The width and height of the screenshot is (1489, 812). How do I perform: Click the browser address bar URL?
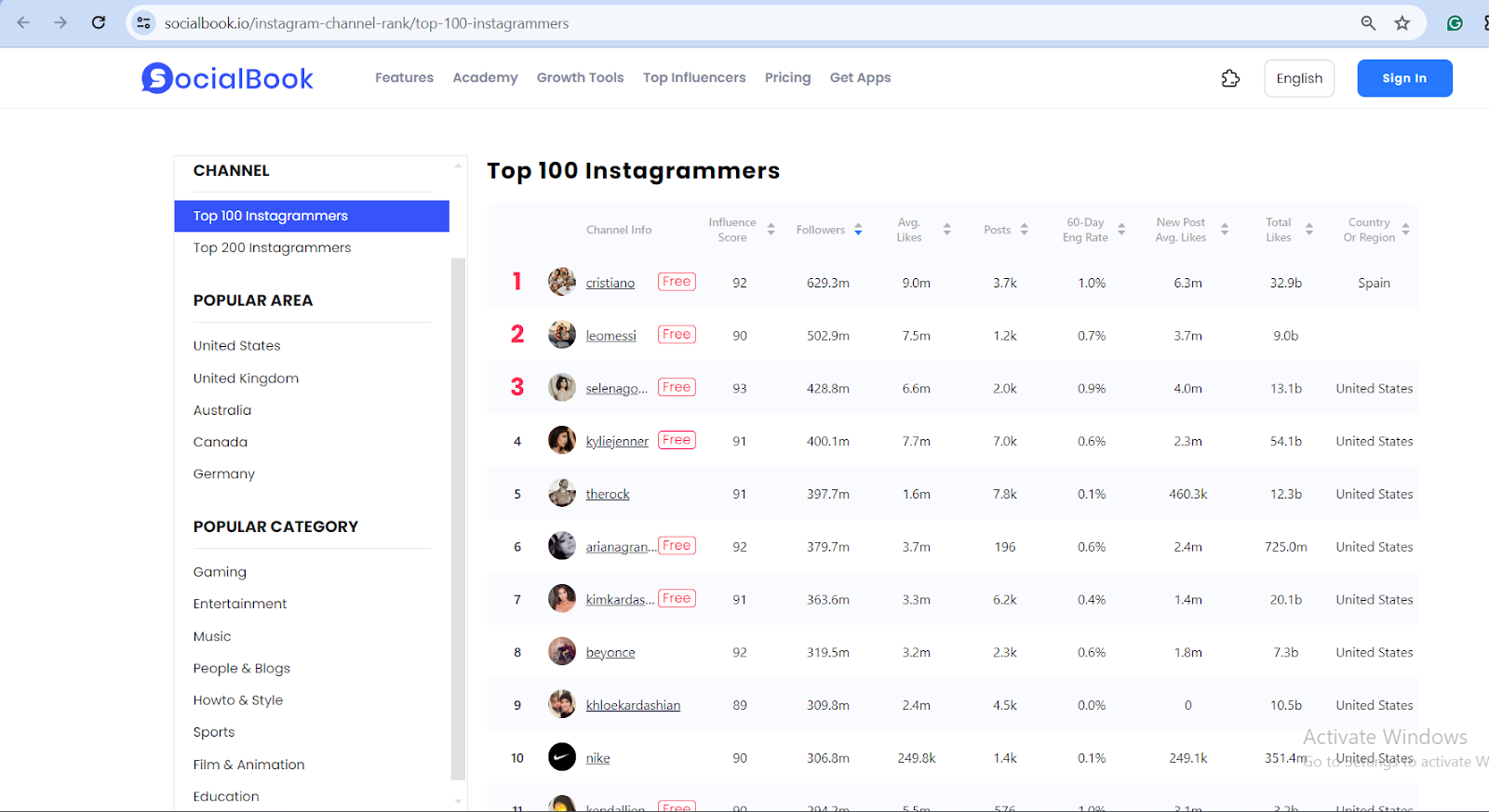(x=367, y=23)
